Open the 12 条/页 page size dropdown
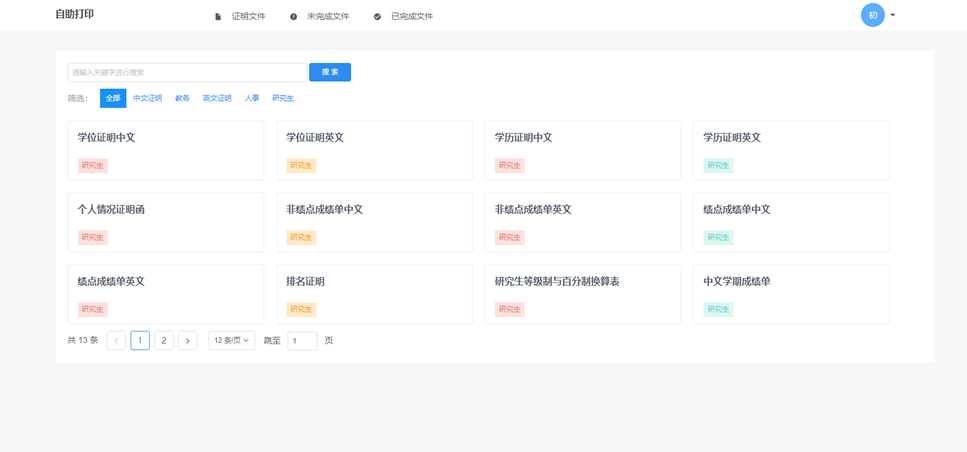This screenshot has width=967, height=452. pyautogui.click(x=231, y=341)
